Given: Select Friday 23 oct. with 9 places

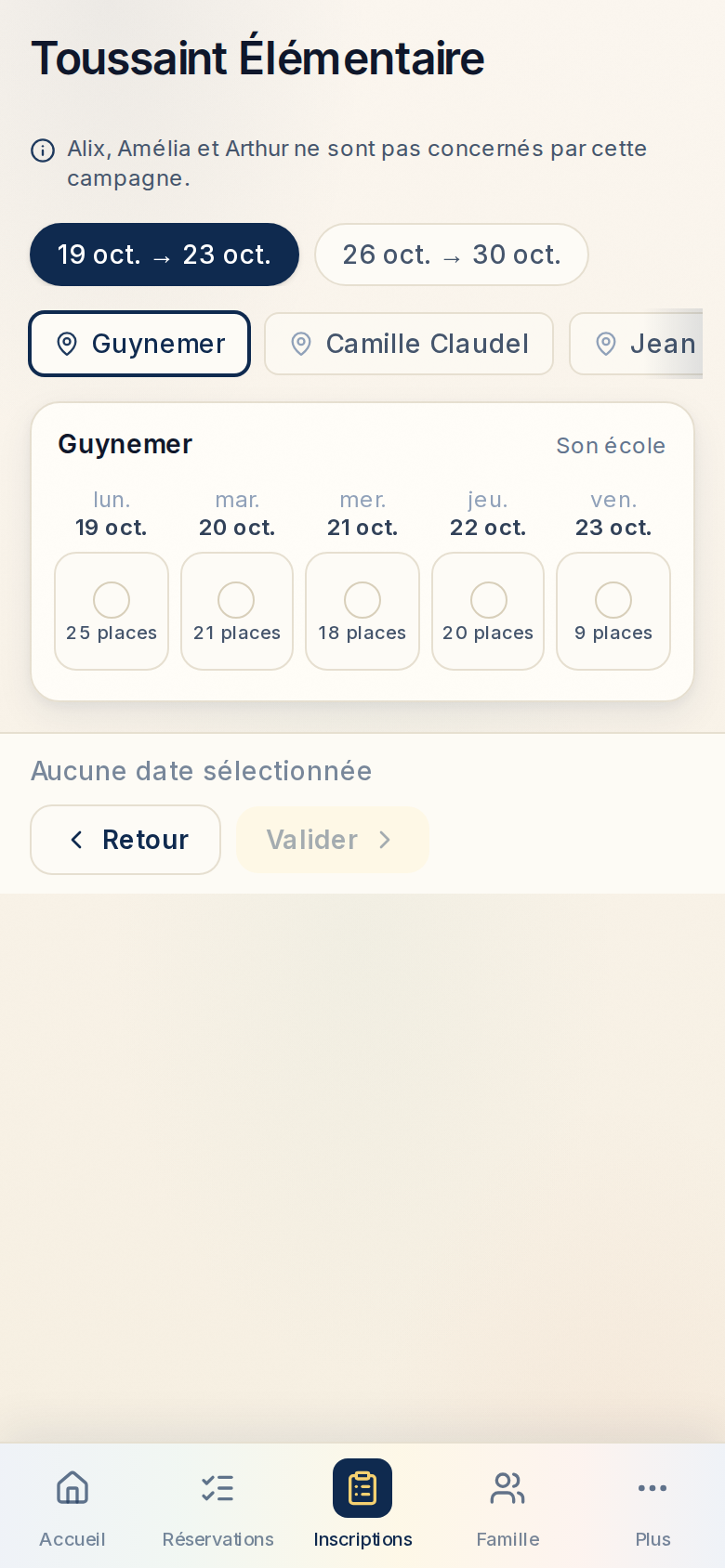Looking at the screenshot, I should pyautogui.click(x=613, y=611).
